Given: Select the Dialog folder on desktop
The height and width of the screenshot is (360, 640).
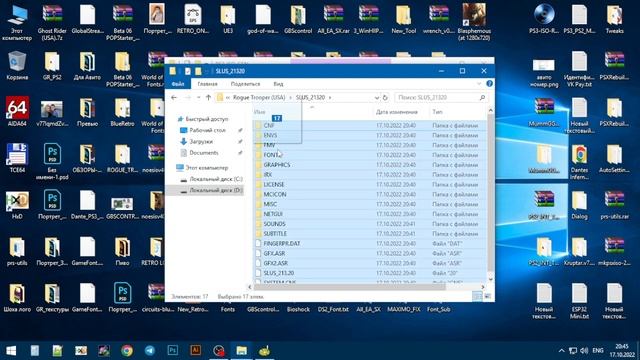Looking at the screenshot, I should click(x=579, y=205).
